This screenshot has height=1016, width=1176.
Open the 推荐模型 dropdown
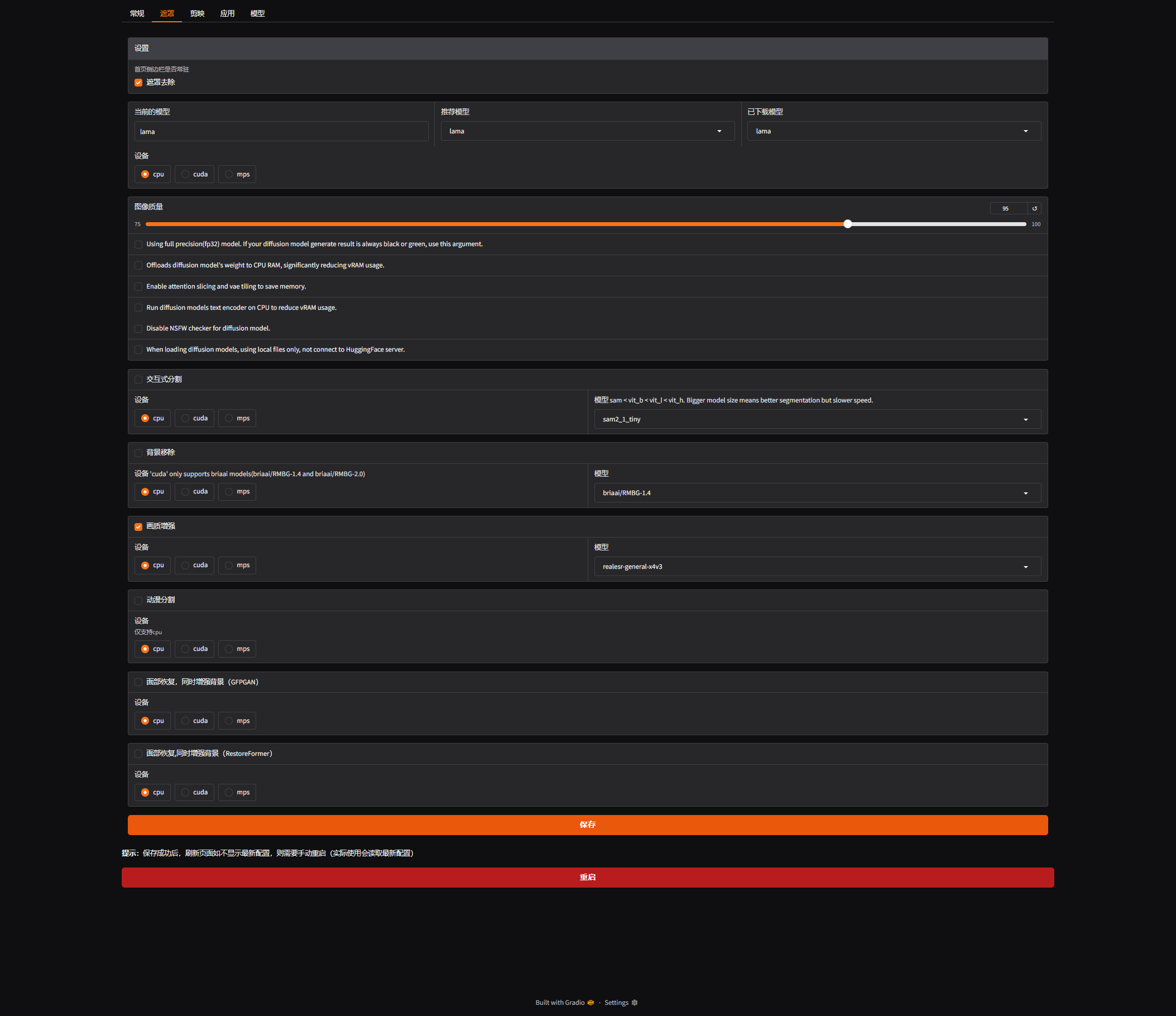coord(587,131)
